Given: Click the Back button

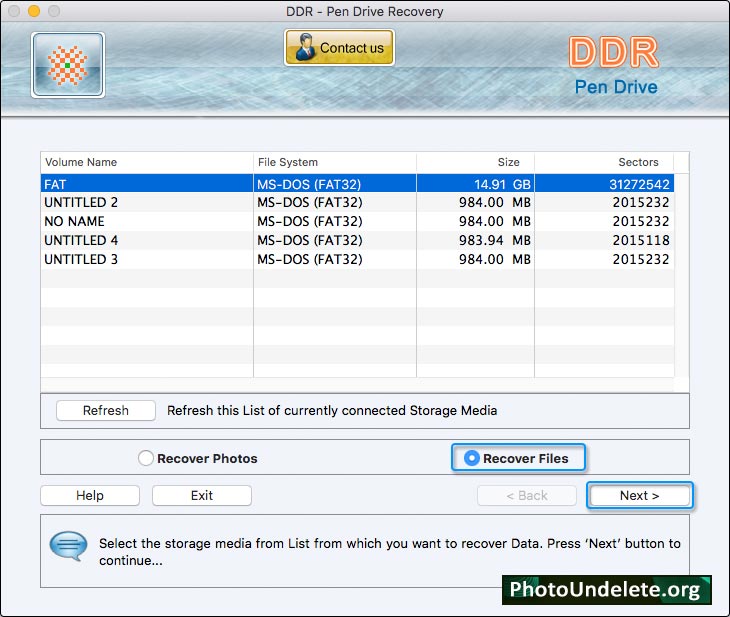Looking at the screenshot, I should (x=527, y=495).
